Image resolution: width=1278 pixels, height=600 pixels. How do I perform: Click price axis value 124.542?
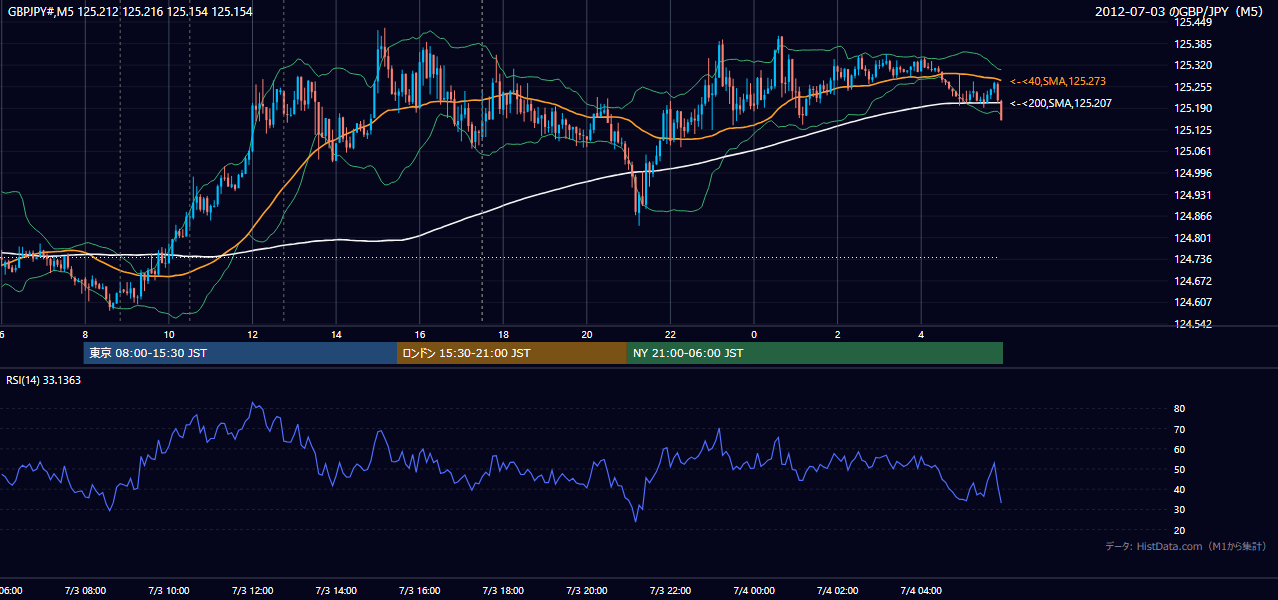1193,324
